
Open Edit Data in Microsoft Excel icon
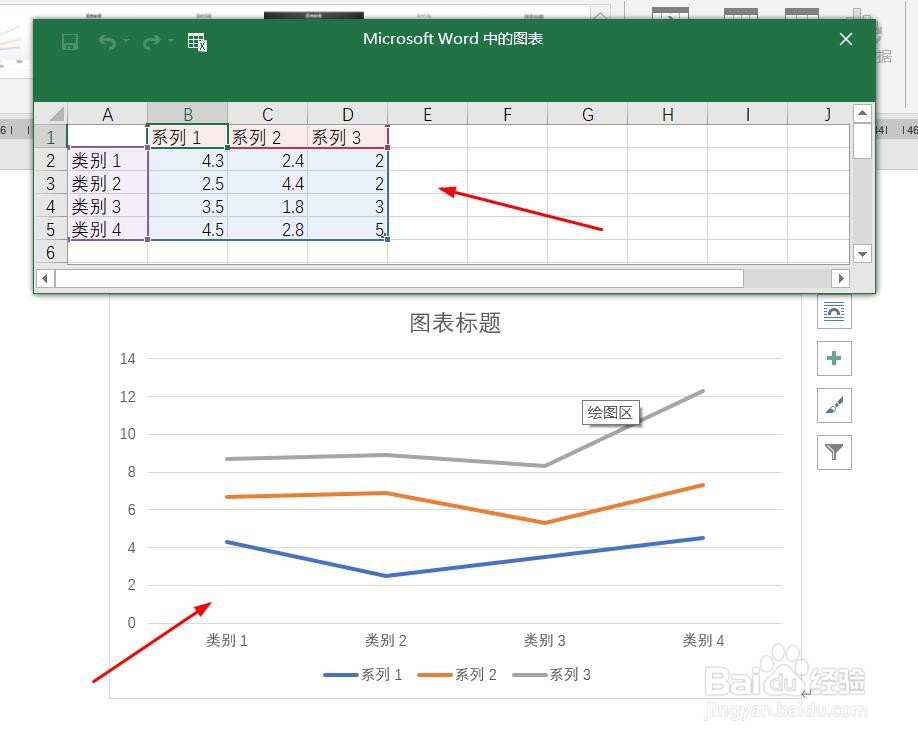point(197,42)
